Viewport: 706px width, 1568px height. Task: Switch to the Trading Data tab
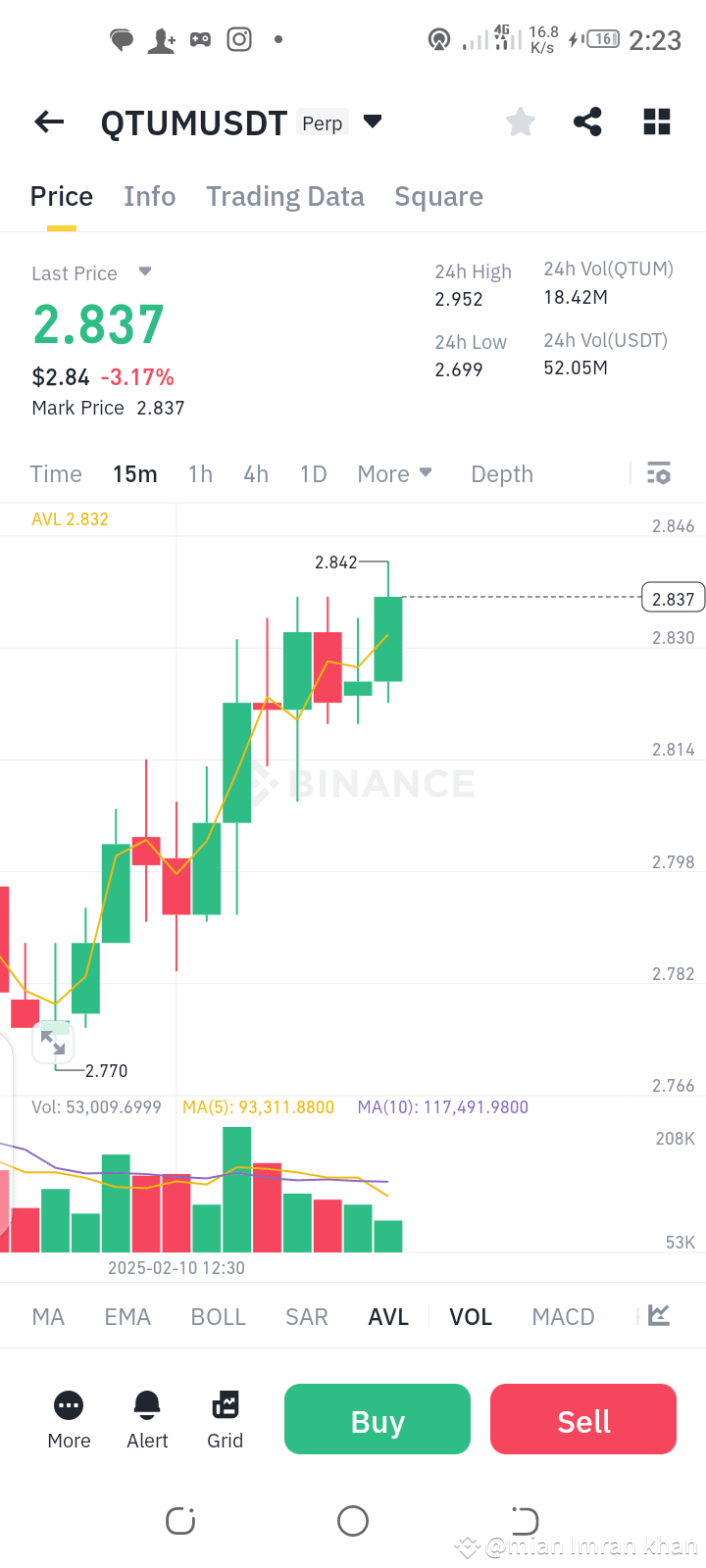tap(284, 196)
